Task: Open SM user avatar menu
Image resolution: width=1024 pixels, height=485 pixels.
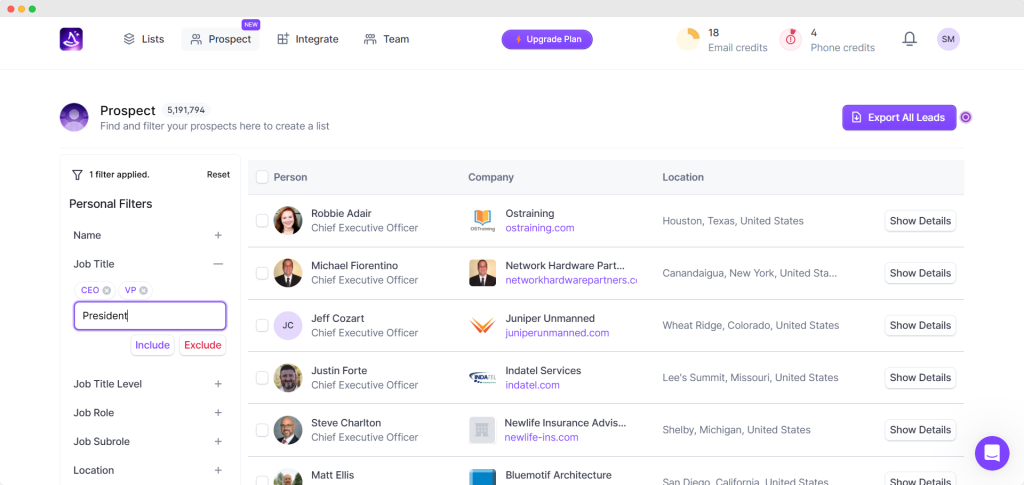Action: pyautogui.click(x=948, y=39)
